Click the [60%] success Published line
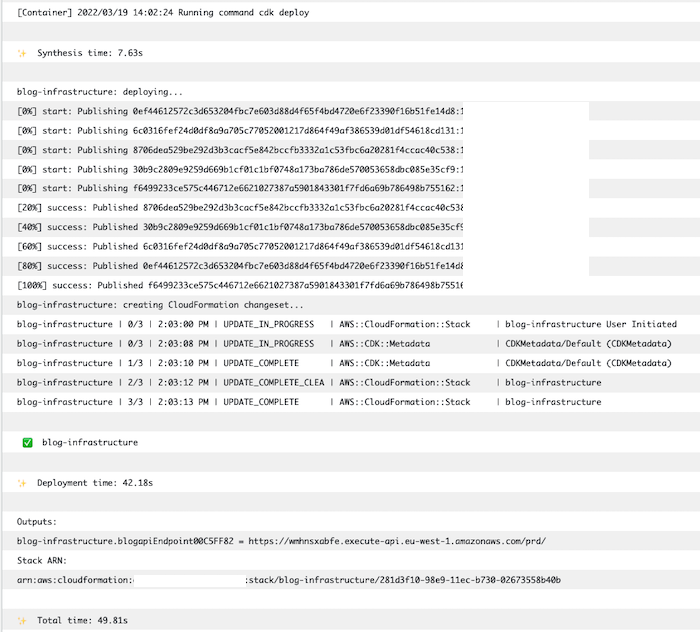 pyautogui.click(x=240, y=247)
